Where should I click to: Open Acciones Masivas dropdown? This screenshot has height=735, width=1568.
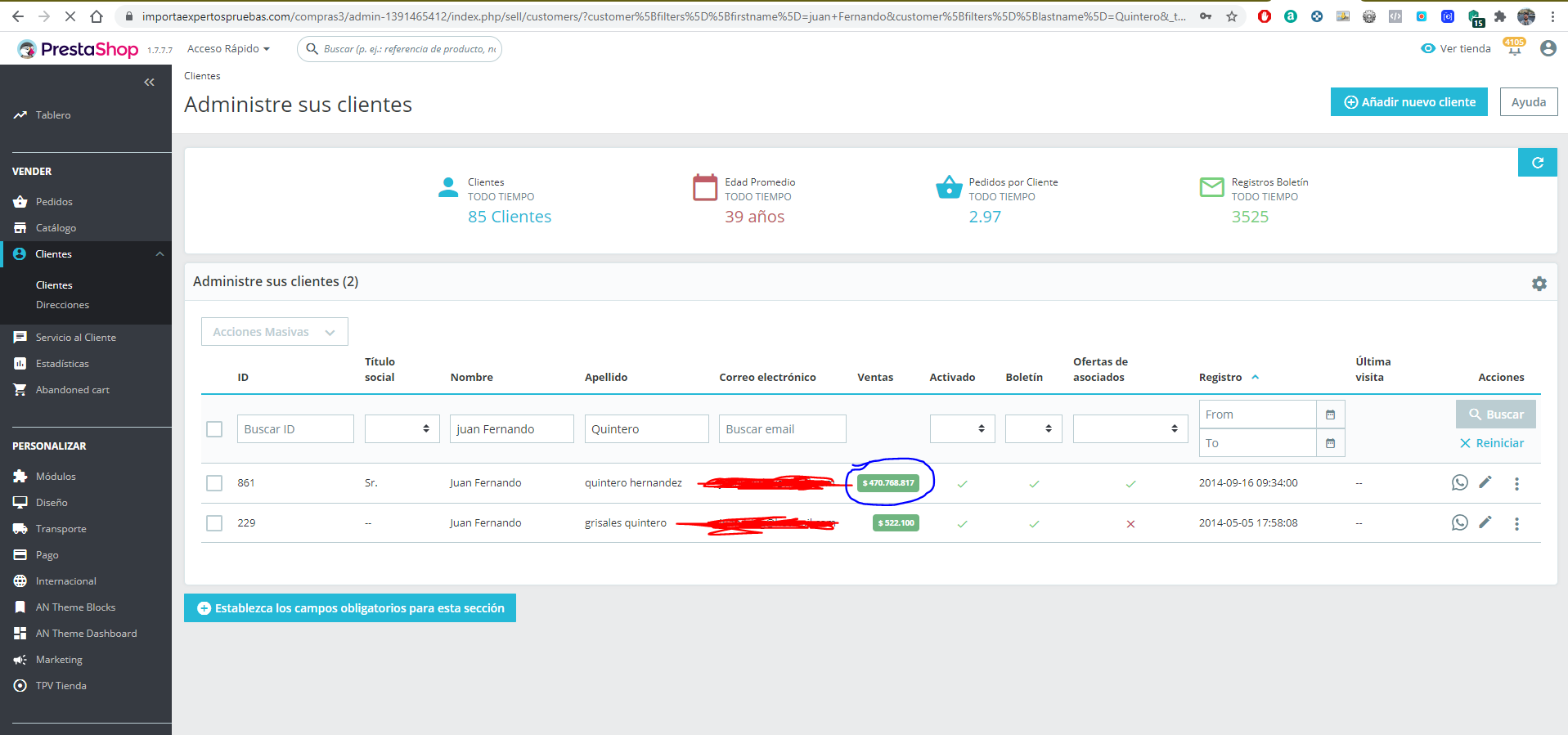pos(275,332)
